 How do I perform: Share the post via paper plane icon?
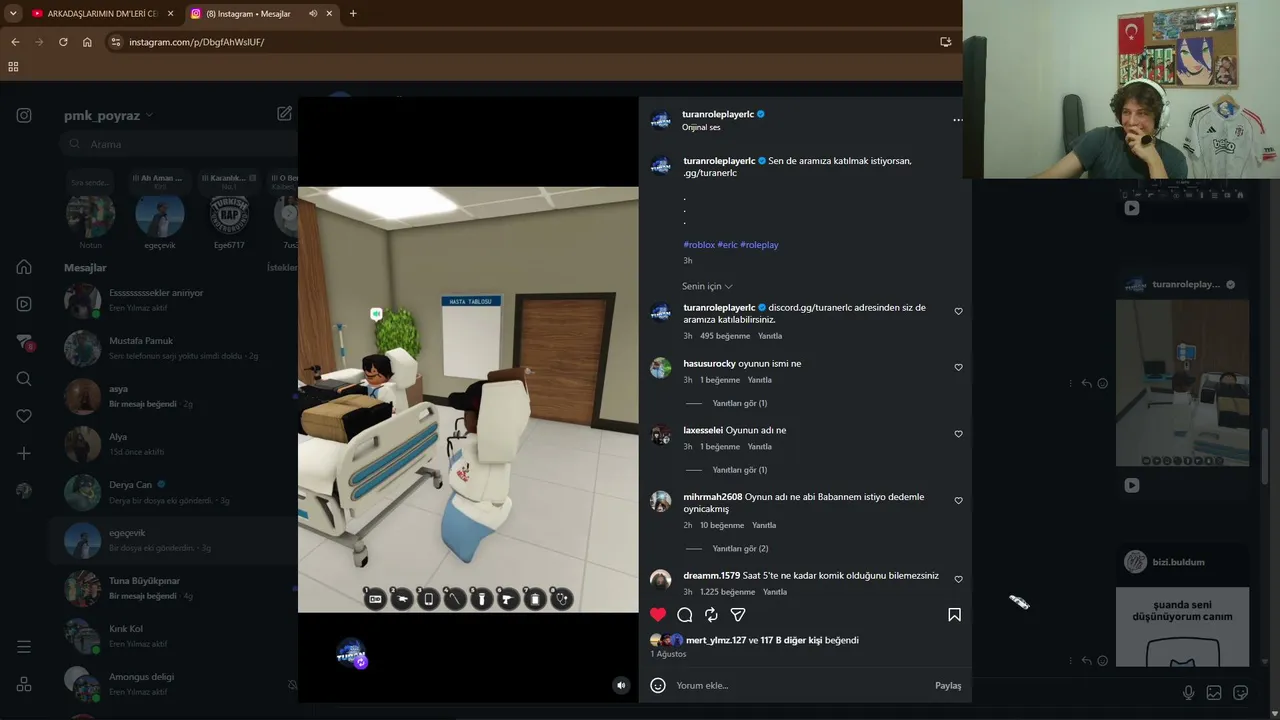tap(738, 614)
